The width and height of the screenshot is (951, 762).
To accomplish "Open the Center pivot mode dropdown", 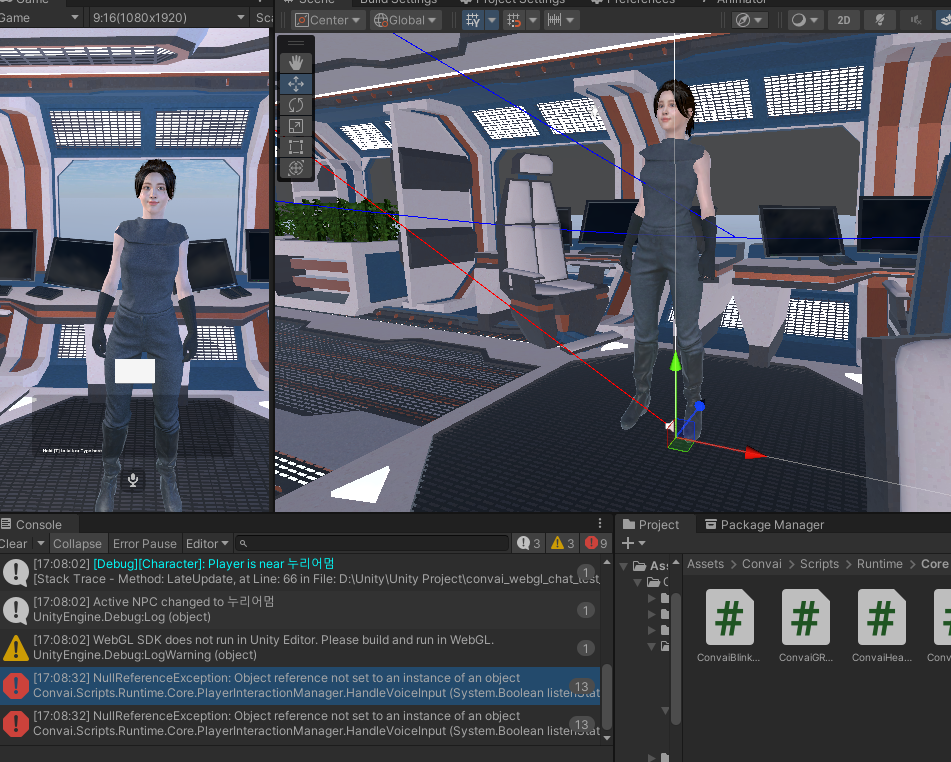I will click(x=328, y=20).
